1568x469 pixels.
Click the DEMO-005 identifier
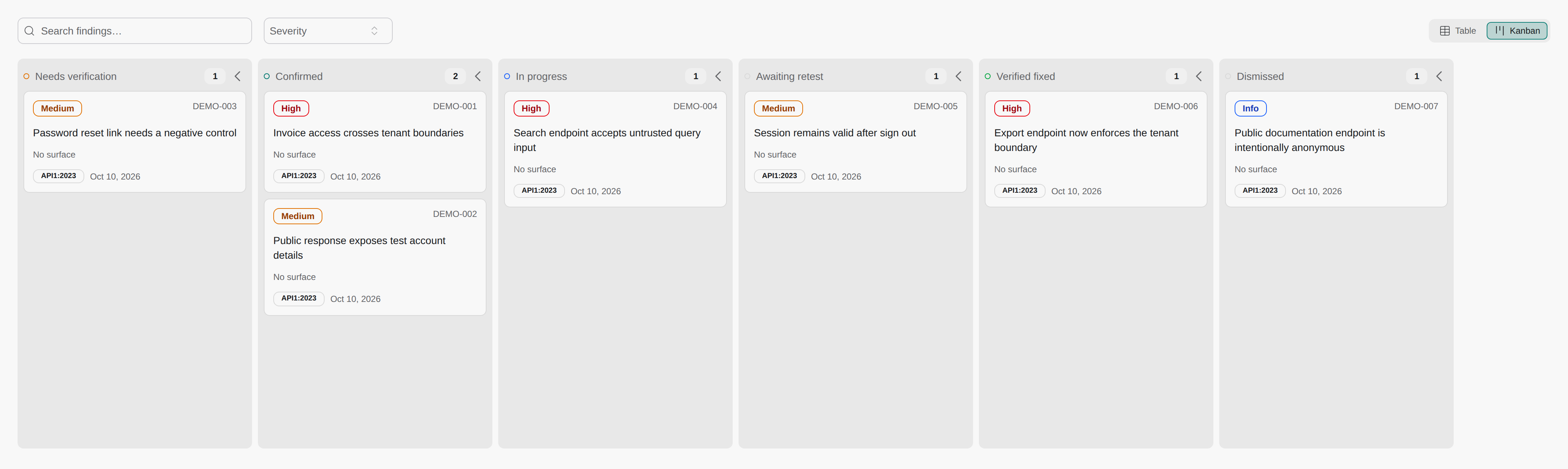point(936,106)
